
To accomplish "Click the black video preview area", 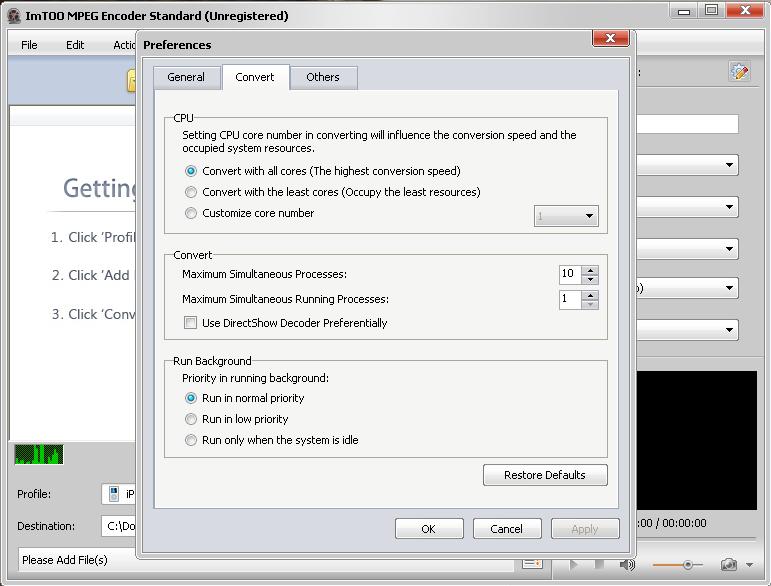I will point(697,440).
